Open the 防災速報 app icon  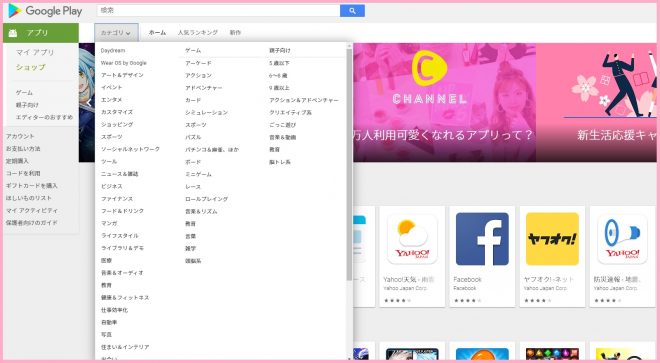coord(622,239)
